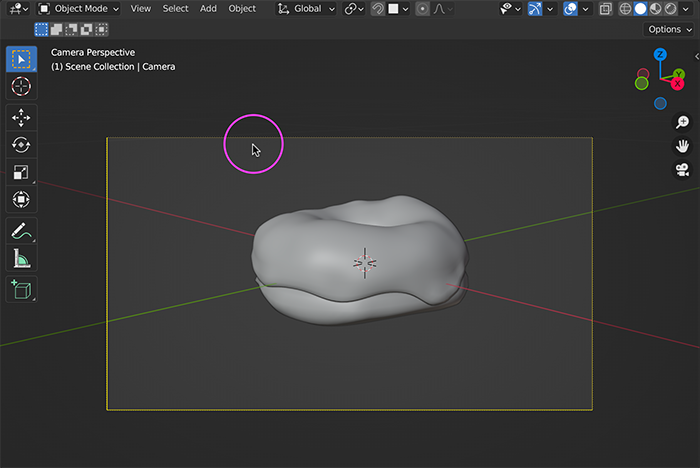Switch to wireframe viewport shading
This screenshot has width=700, height=468.
click(625, 9)
